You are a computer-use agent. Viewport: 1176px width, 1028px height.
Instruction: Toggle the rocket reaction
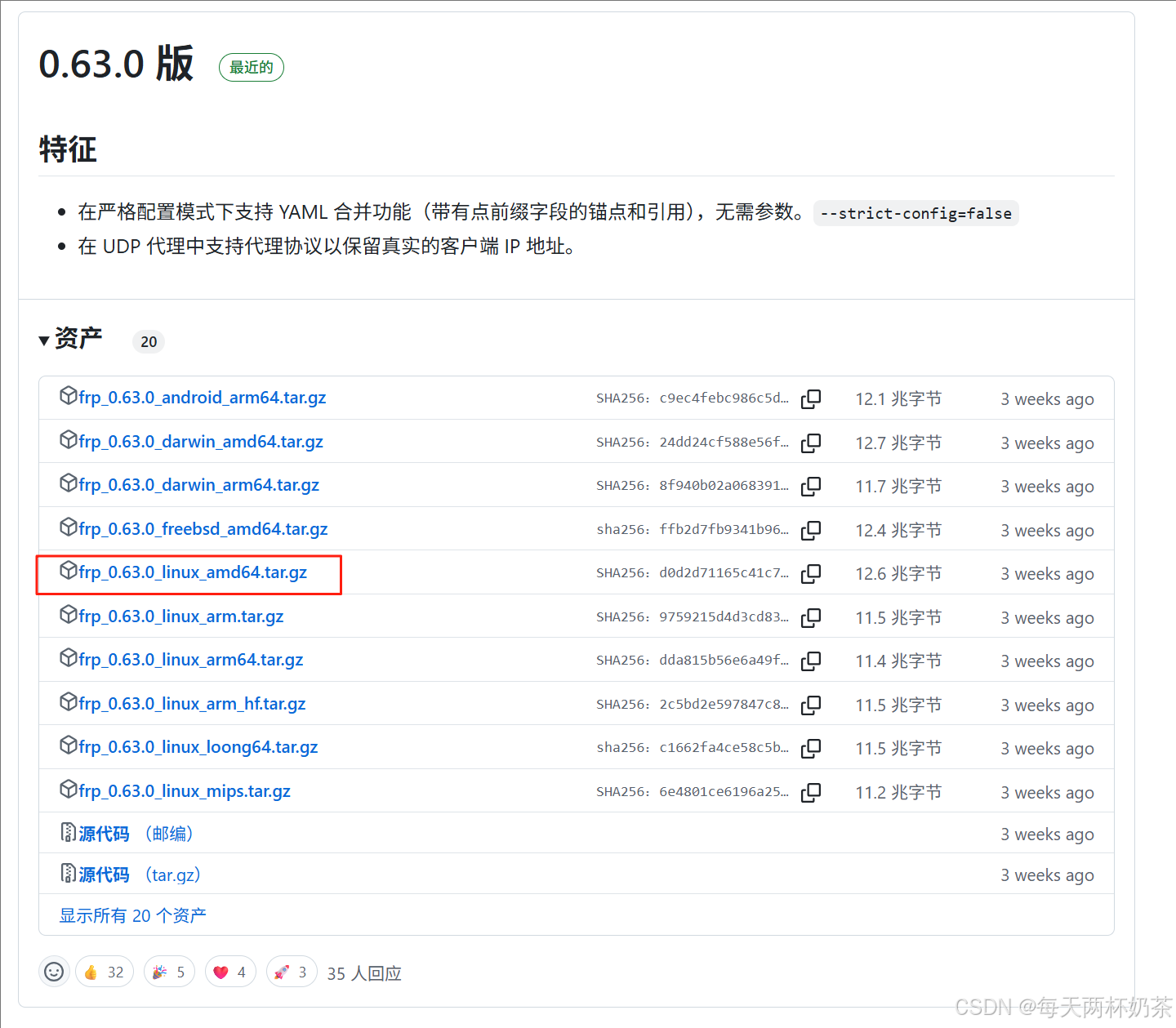[x=291, y=972]
